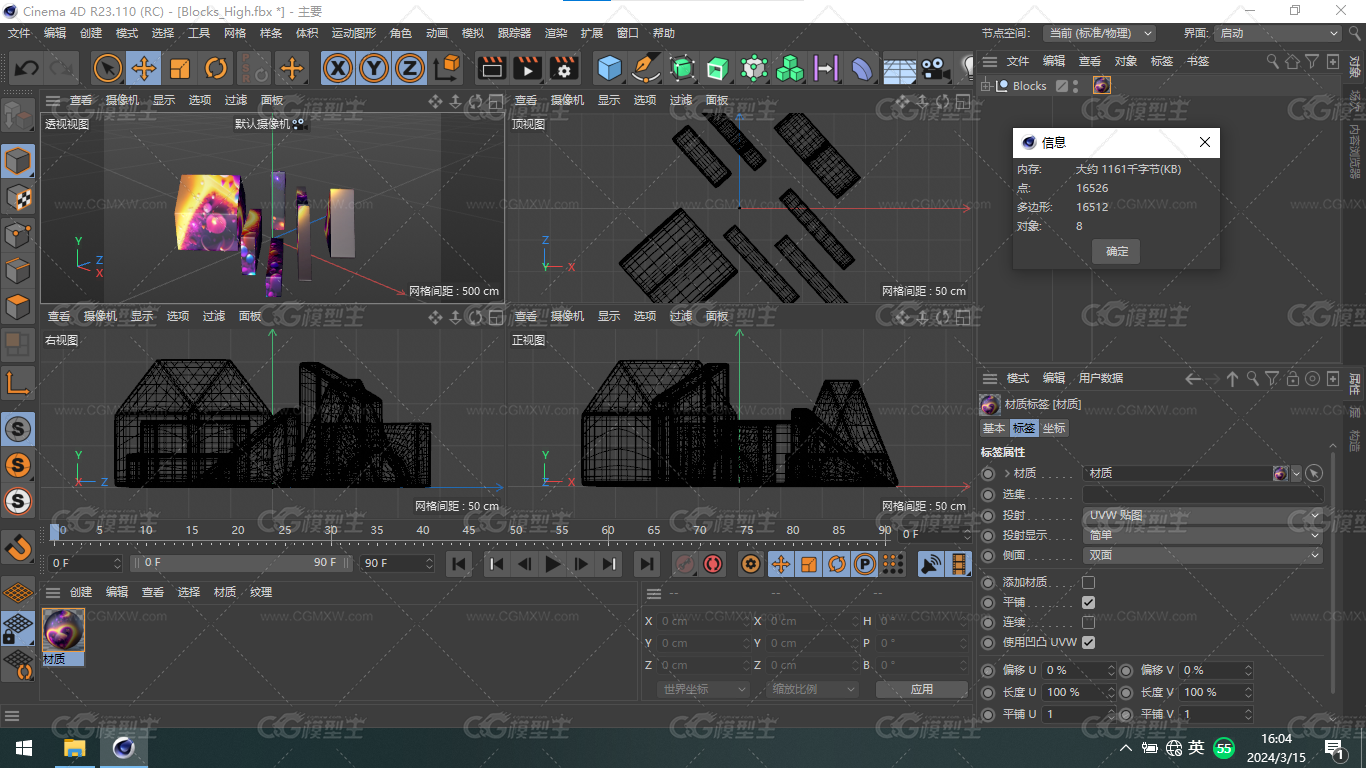The width and height of the screenshot is (1366, 768).
Task: Click frame 45 on the timeline ruler
Action: (x=469, y=530)
